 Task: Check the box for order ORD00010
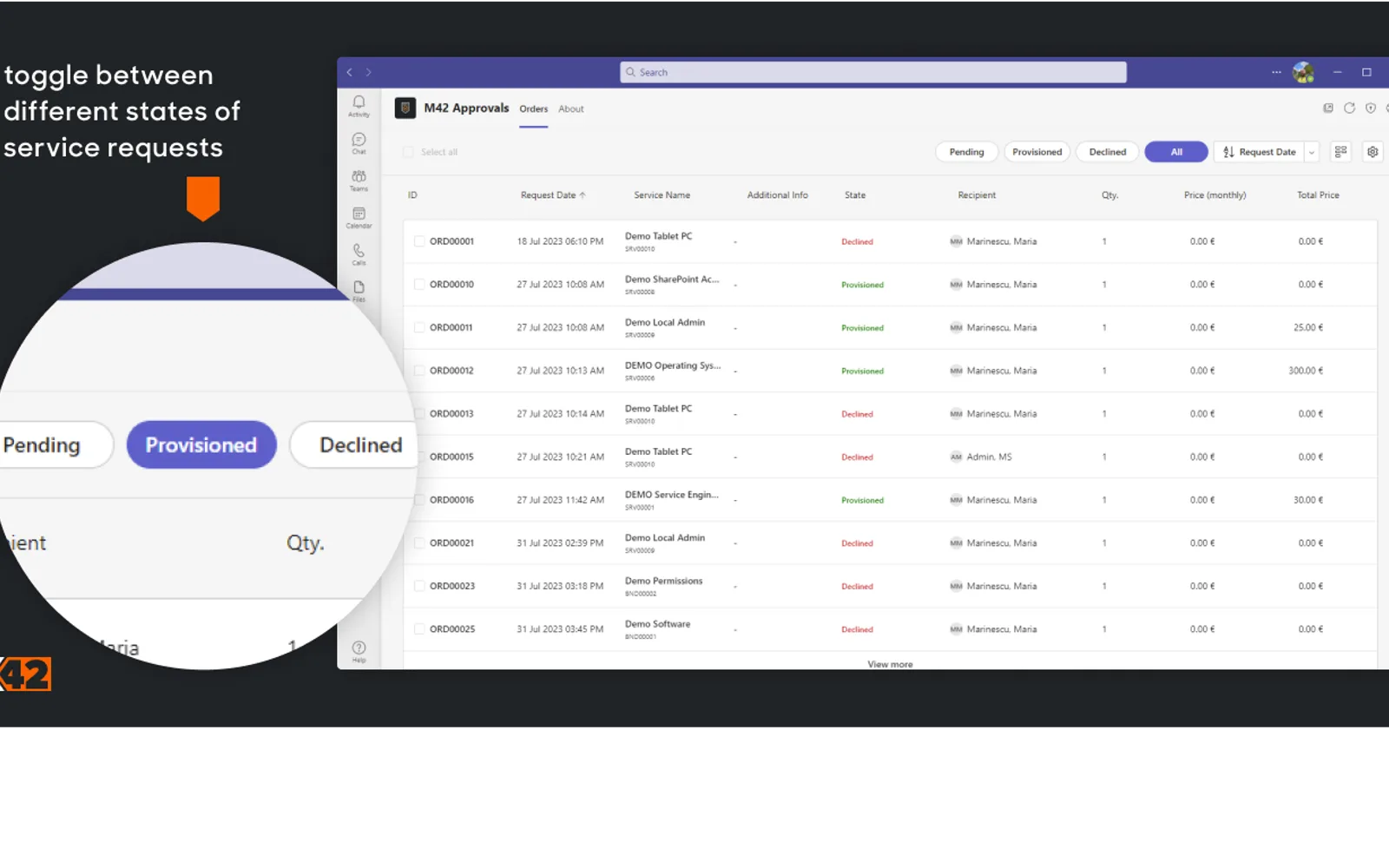pos(419,285)
